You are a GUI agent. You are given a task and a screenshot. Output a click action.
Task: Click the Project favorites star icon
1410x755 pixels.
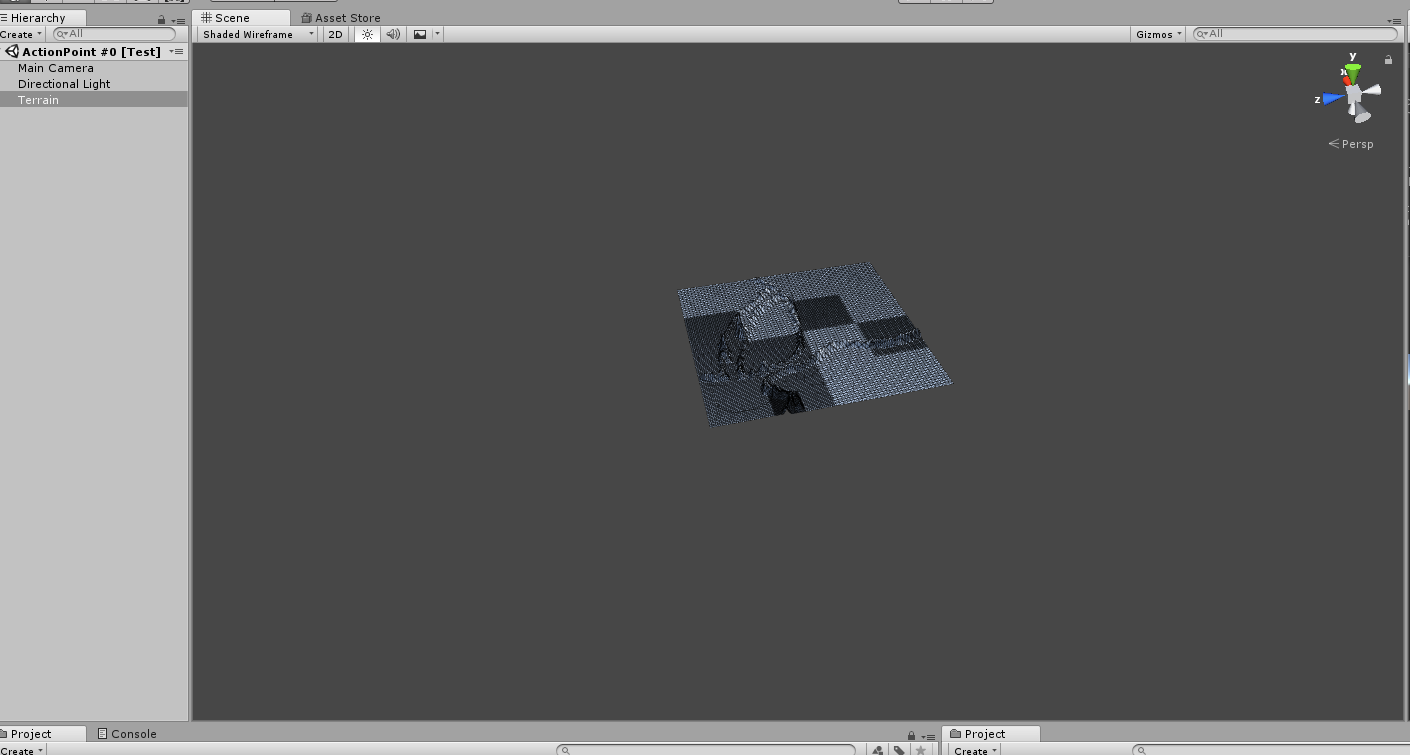(x=921, y=750)
